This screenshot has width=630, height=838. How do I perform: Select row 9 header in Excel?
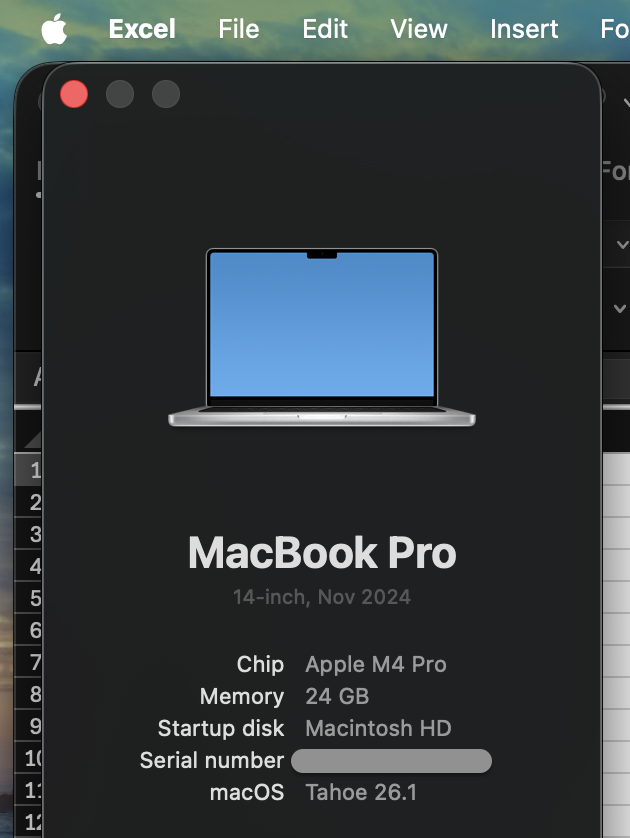(28, 726)
